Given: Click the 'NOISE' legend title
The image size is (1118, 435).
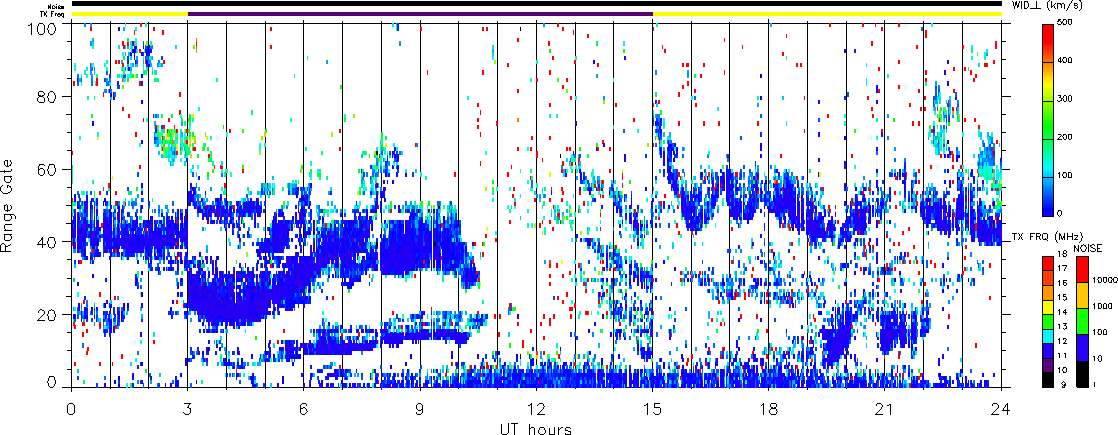Looking at the screenshot, I should tap(1088, 247).
